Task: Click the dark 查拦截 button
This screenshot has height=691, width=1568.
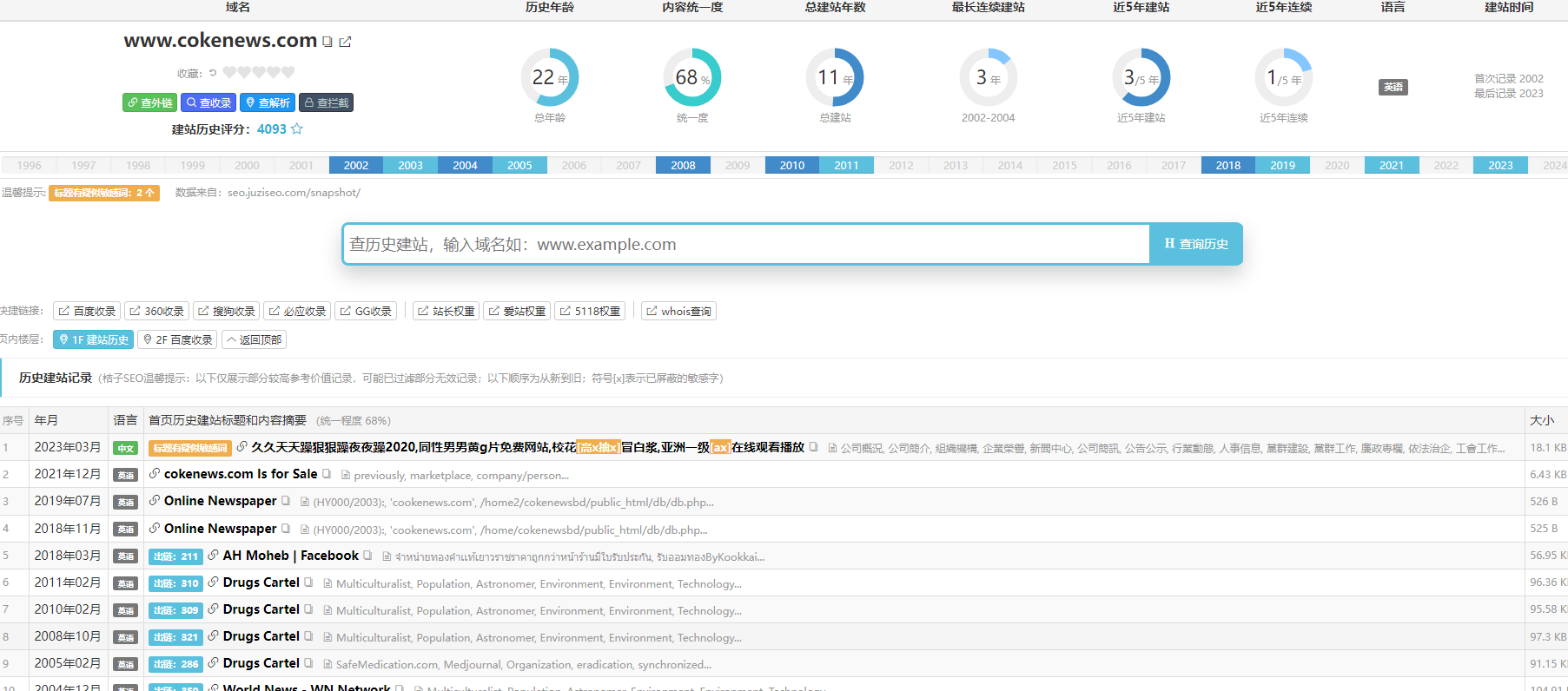Action: tap(326, 102)
